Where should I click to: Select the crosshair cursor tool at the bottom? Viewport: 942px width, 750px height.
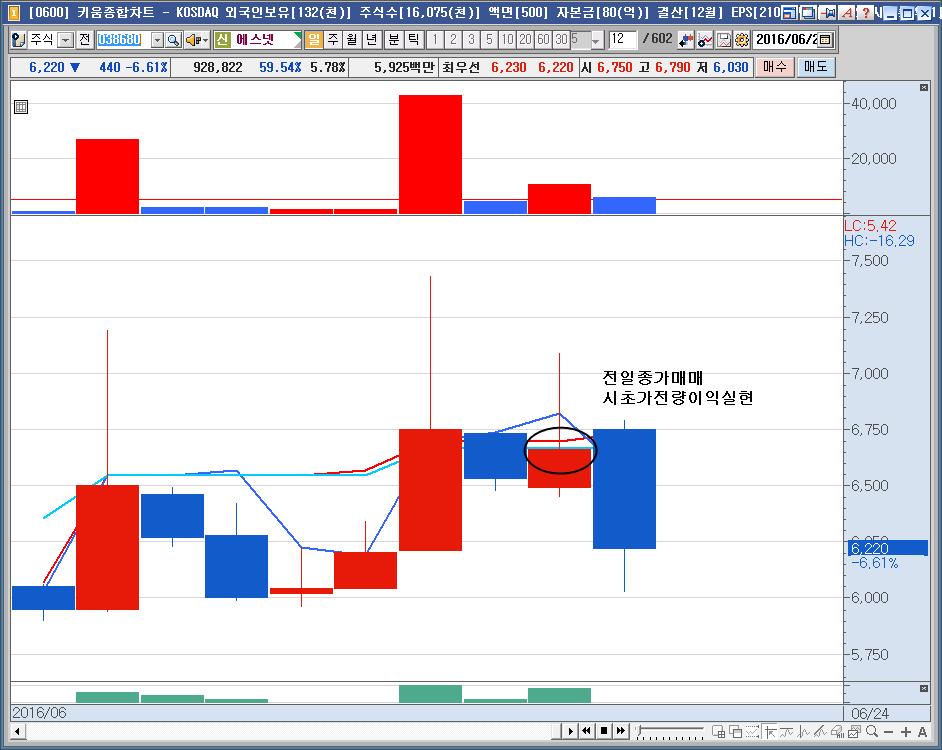click(770, 731)
